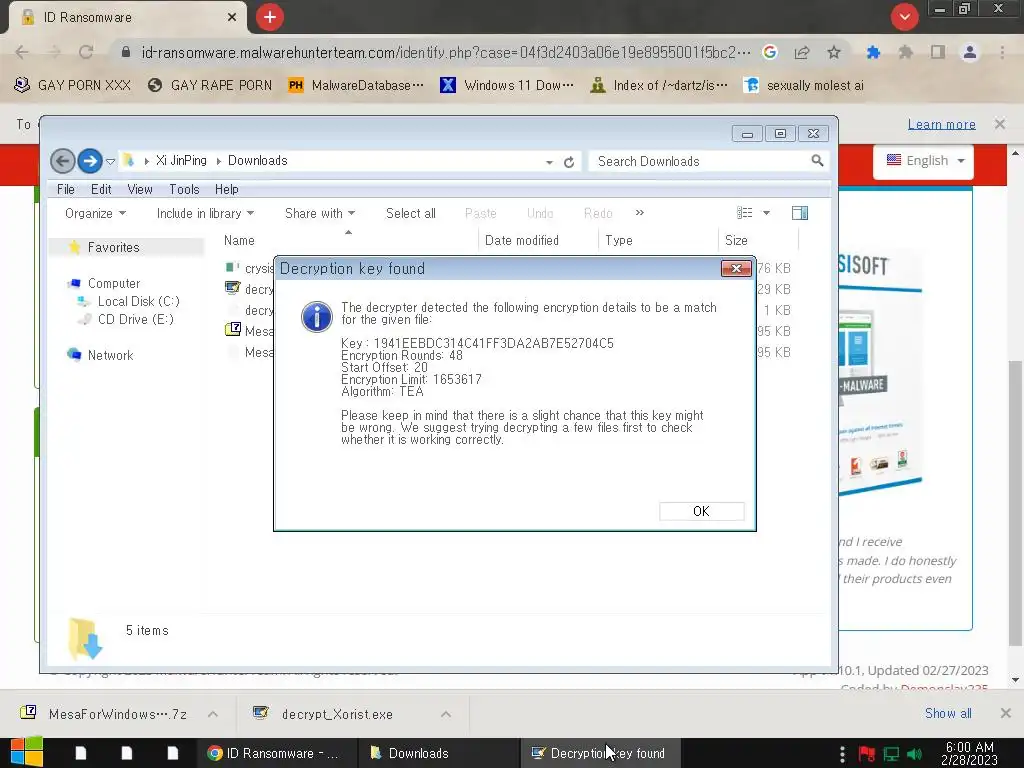This screenshot has height=768, width=1024.
Task: Click the Explorer forward arrow button
Action: coord(90,161)
